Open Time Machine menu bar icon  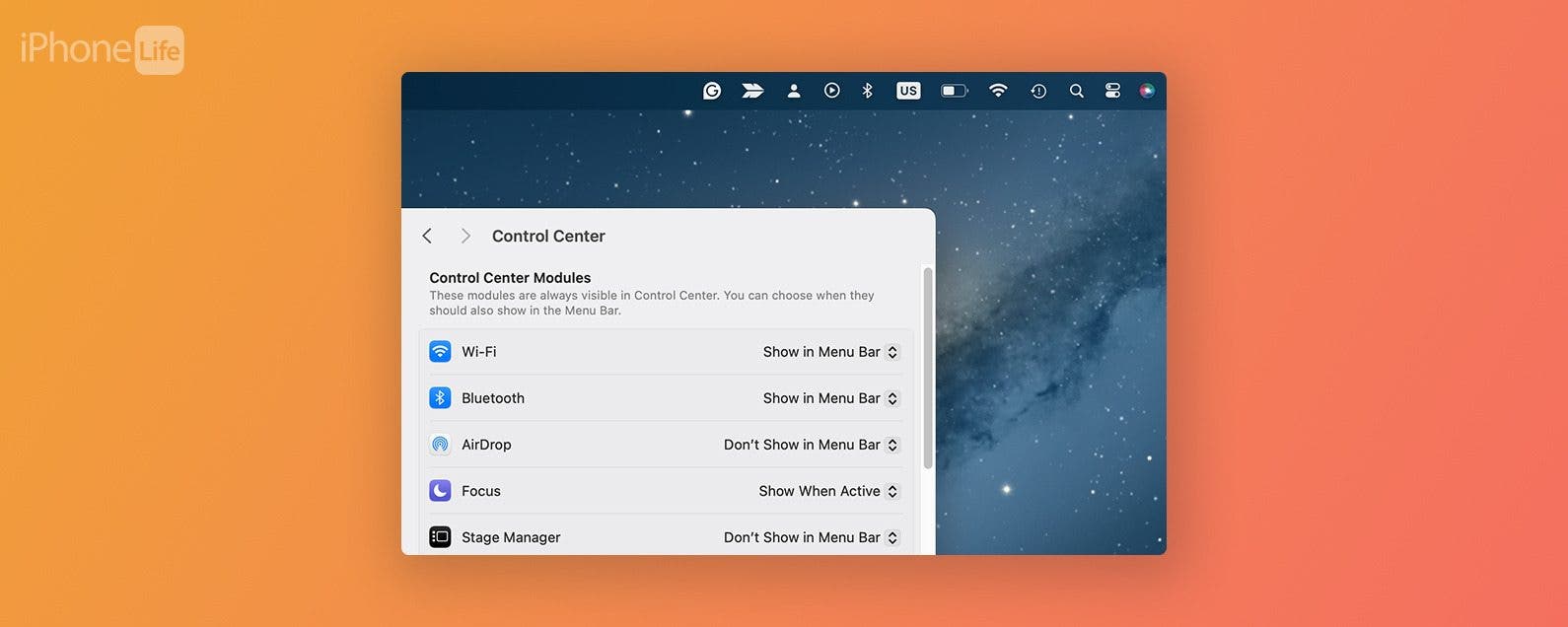click(1038, 91)
